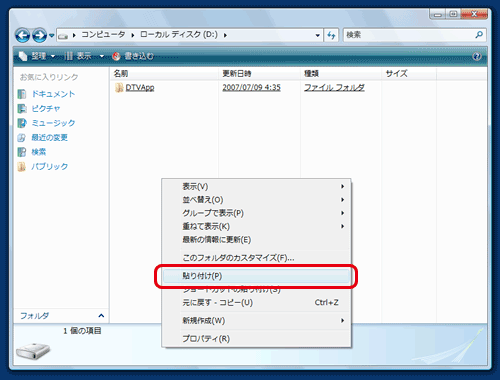Click the パブリック folder icon

pos(22,167)
